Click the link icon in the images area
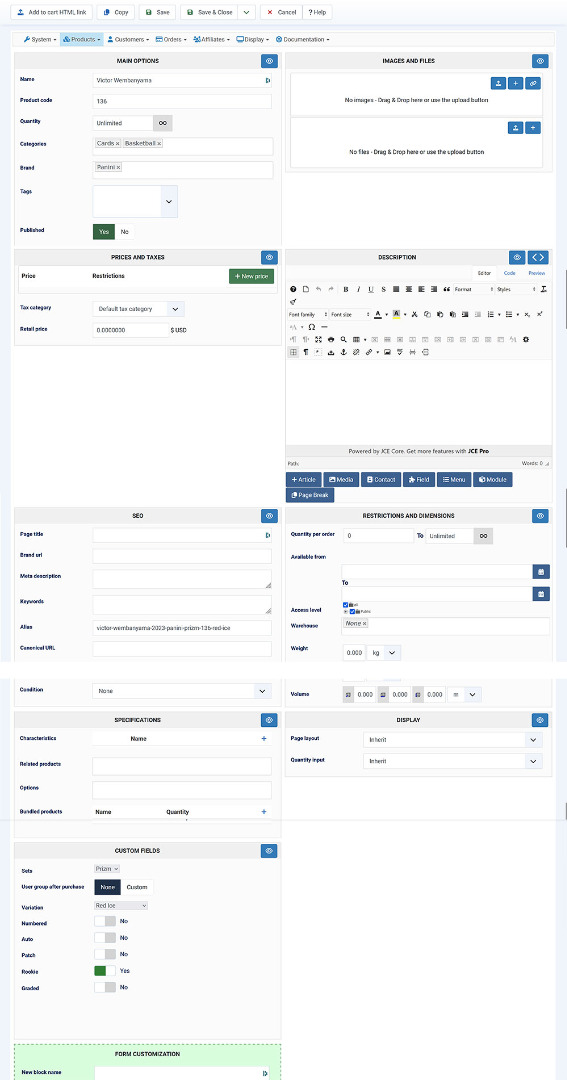The height and width of the screenshot is (1080, 567). [533, 83]
